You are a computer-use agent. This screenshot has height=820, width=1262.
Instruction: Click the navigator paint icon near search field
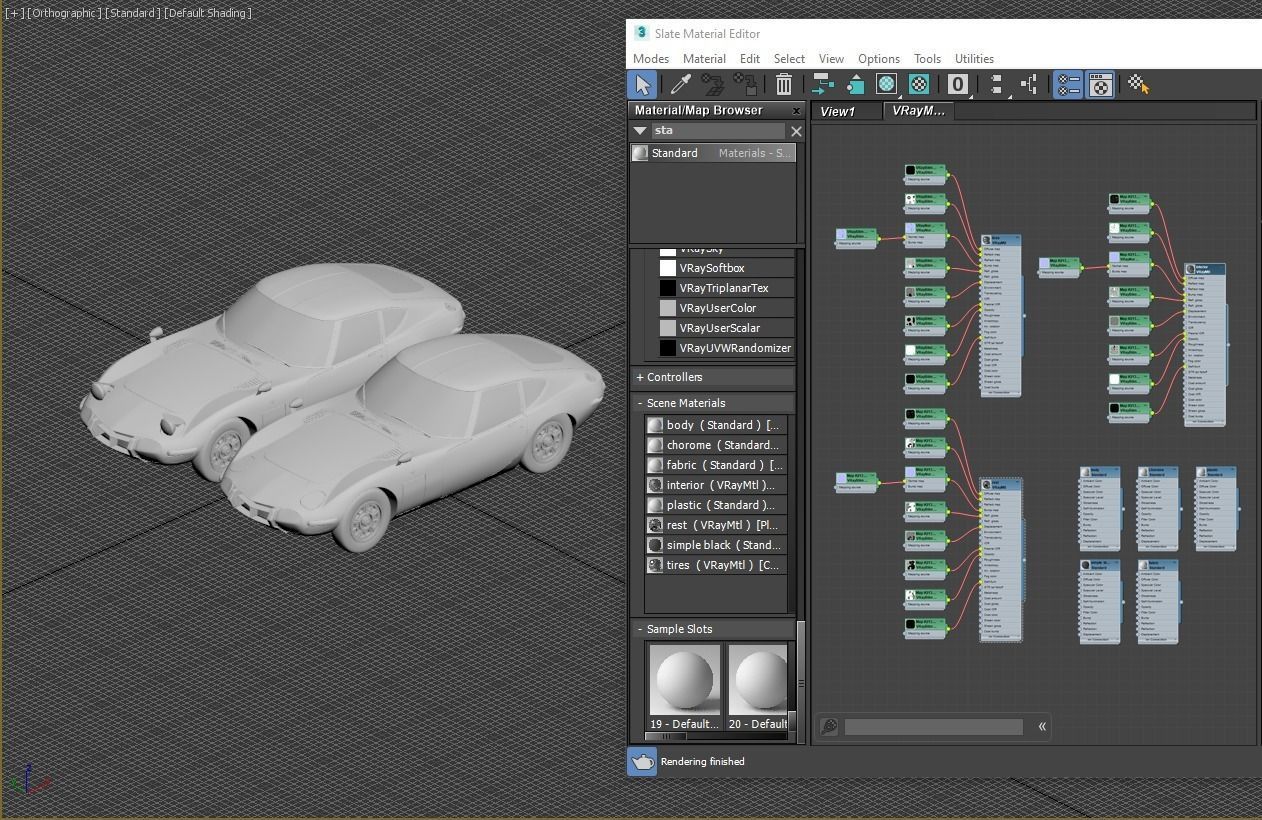pyautogui.click(x=828, y=727)
